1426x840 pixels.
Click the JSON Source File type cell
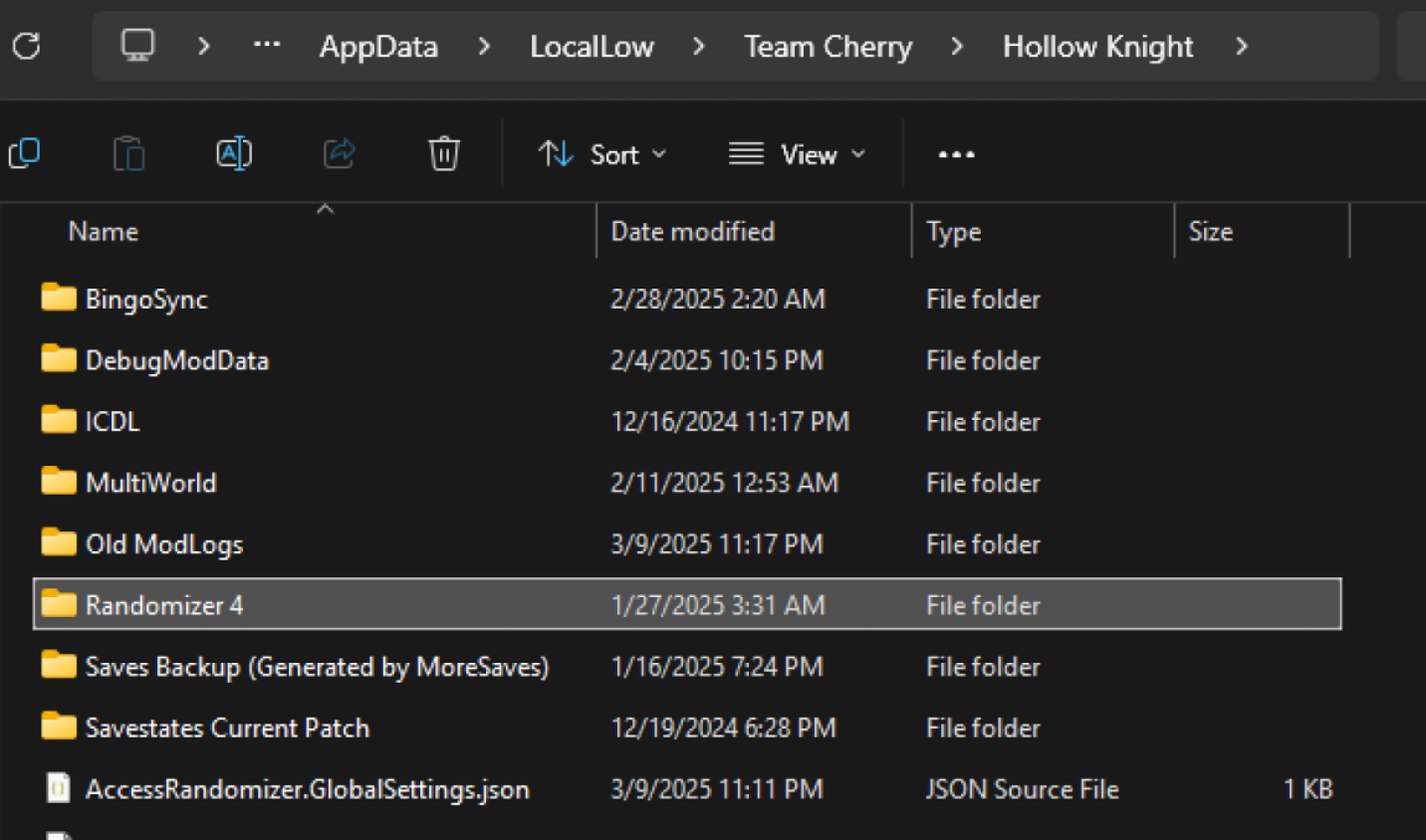pos(1023,789)
